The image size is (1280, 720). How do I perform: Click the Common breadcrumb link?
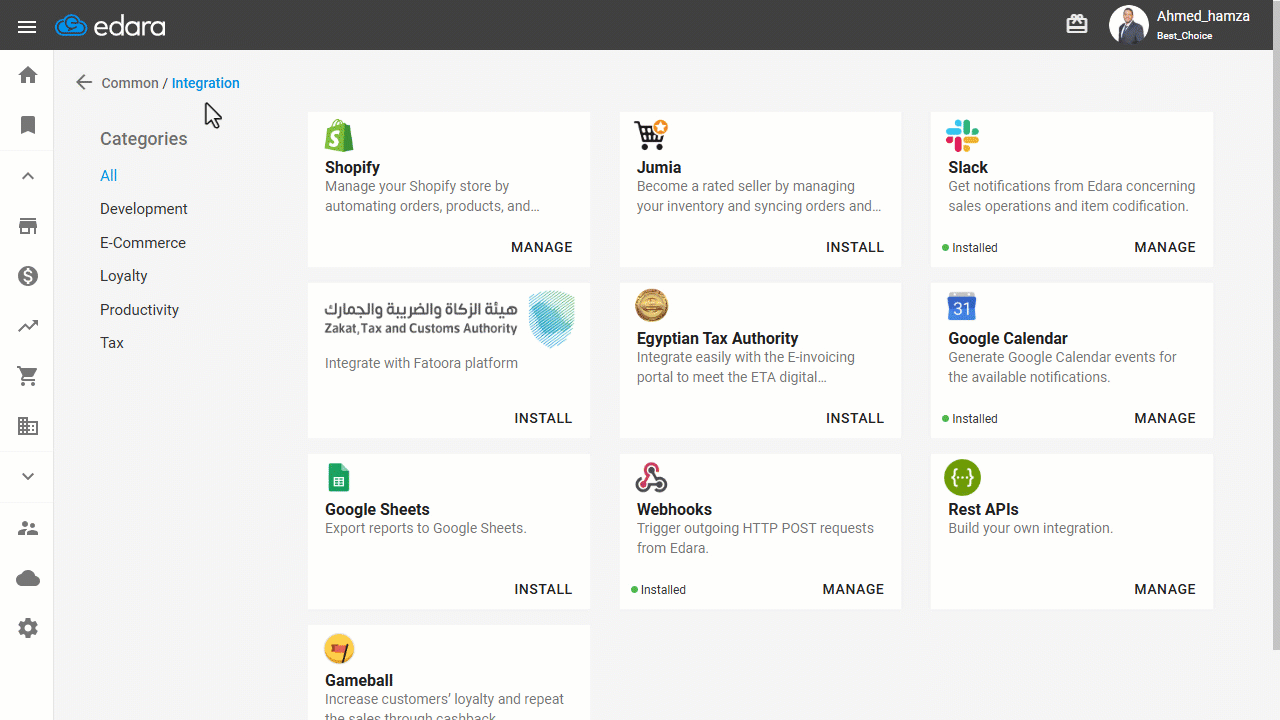coord(130,83)
